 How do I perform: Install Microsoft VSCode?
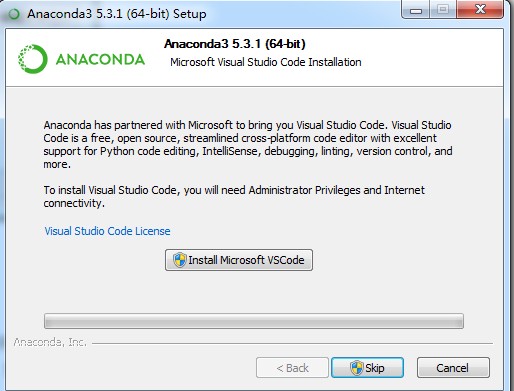coord(239,260)
